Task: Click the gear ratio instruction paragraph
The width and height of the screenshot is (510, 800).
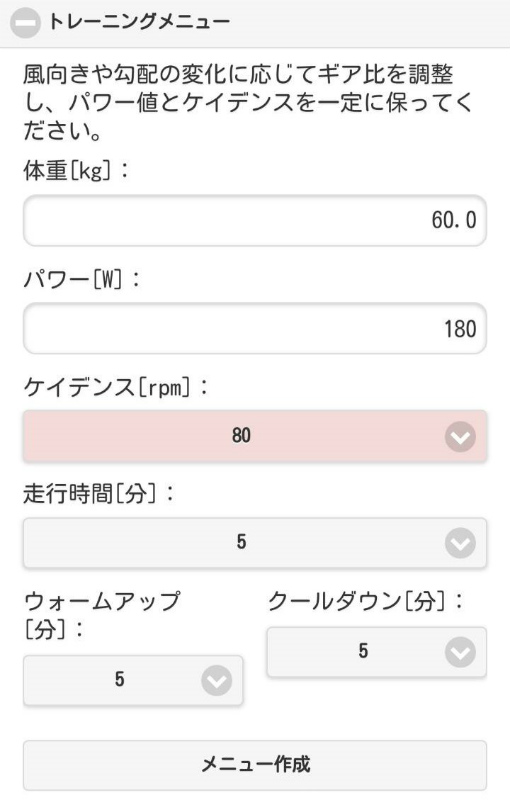Action: [x=248, y=103]
